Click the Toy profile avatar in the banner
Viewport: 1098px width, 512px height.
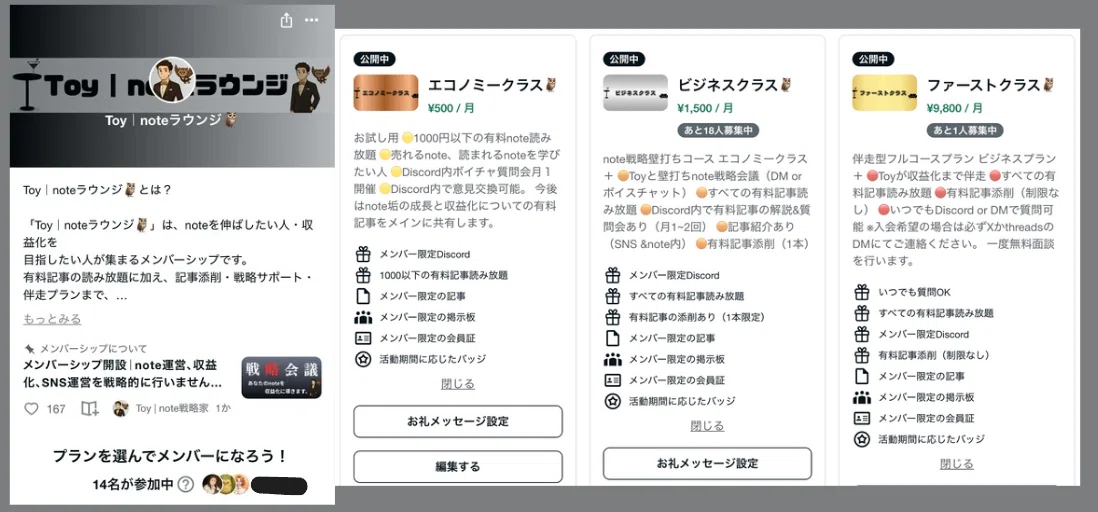(172, 80)
